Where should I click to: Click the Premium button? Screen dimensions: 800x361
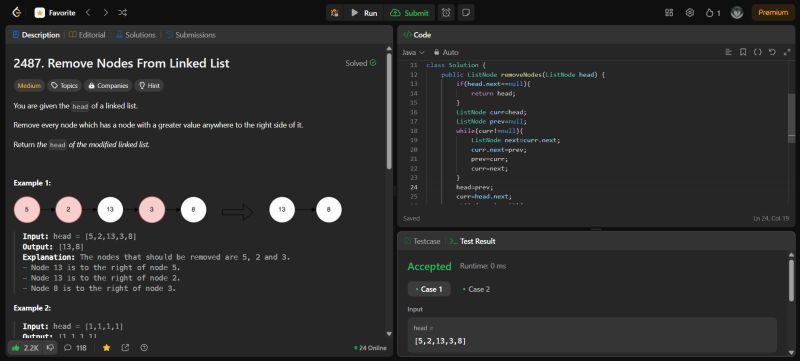coord(773,13)
